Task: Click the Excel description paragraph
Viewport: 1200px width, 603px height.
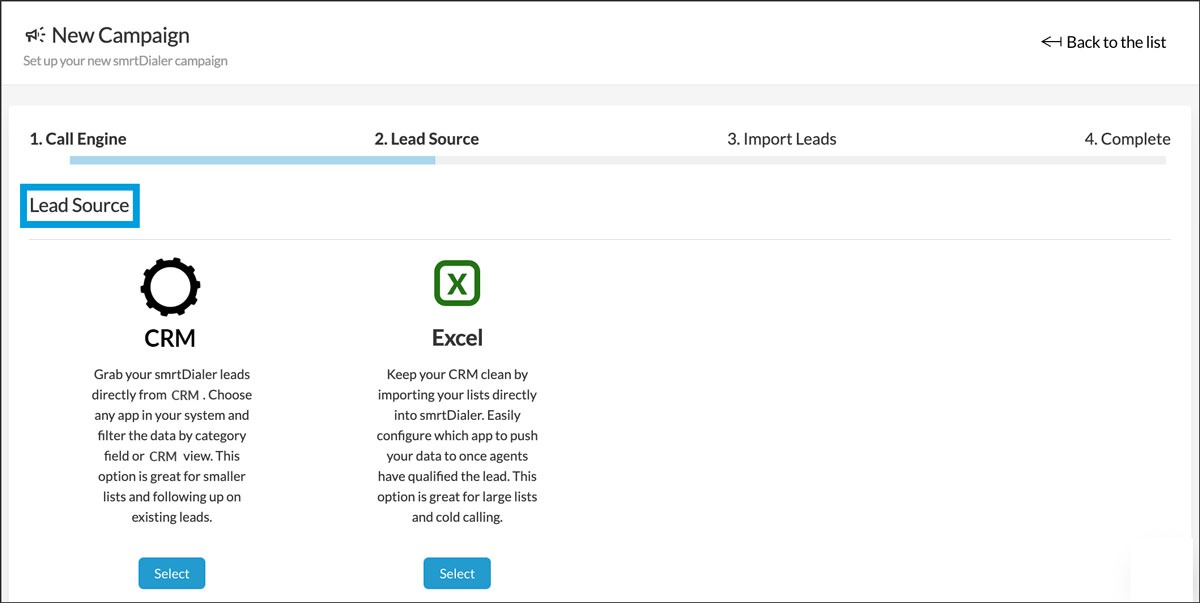Action: (x=457, y=445)
